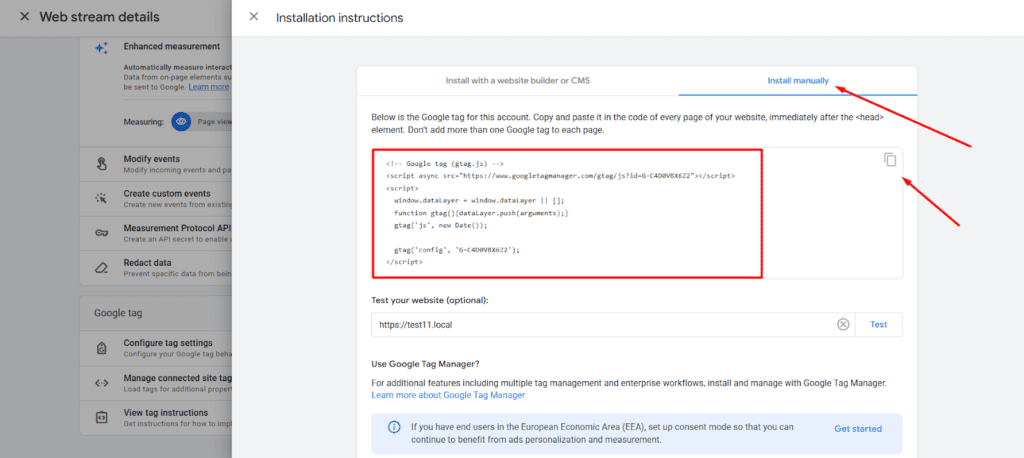Click the Manage connected site tags icon

pos(101,383)
